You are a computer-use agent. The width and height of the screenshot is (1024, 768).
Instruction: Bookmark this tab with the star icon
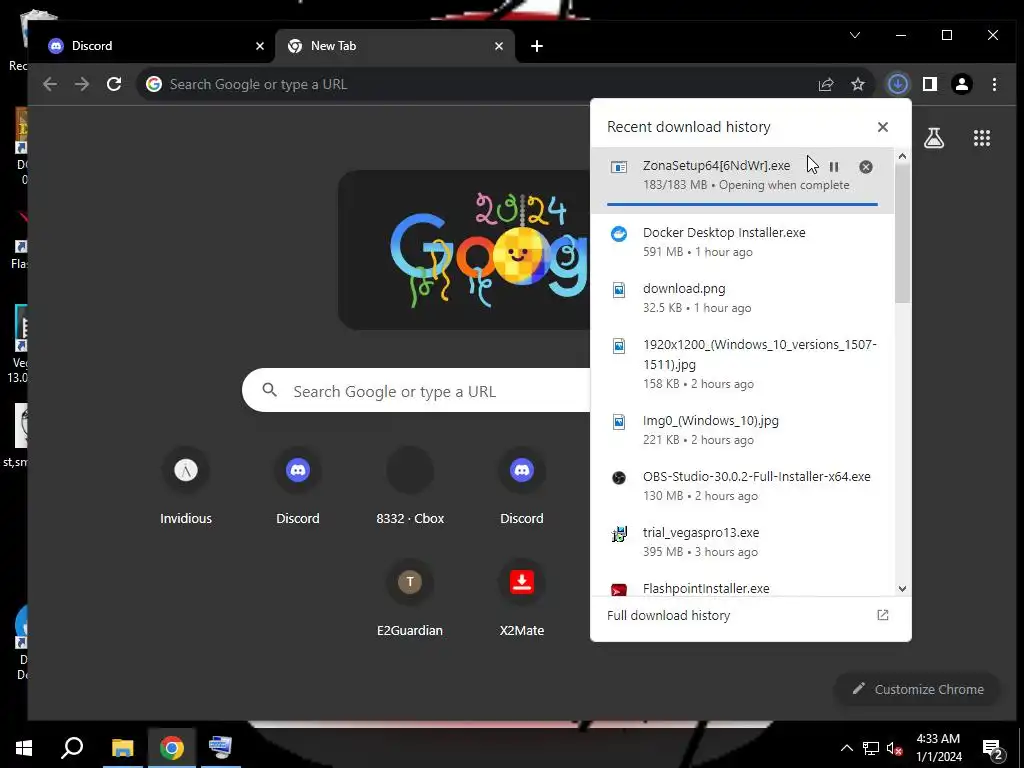pos(858,84)
